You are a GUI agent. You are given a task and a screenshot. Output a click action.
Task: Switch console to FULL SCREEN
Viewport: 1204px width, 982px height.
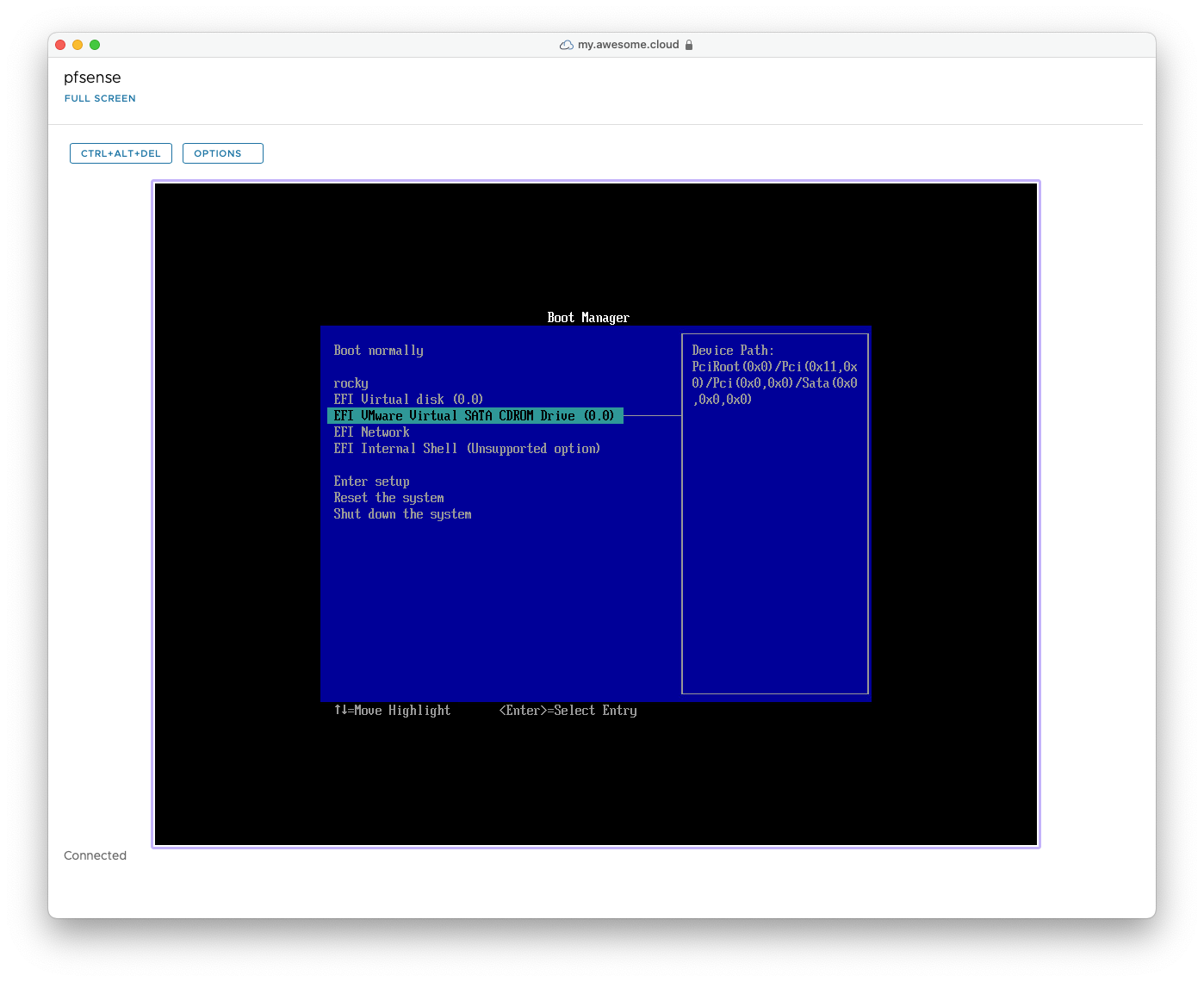tap(100, 98)
